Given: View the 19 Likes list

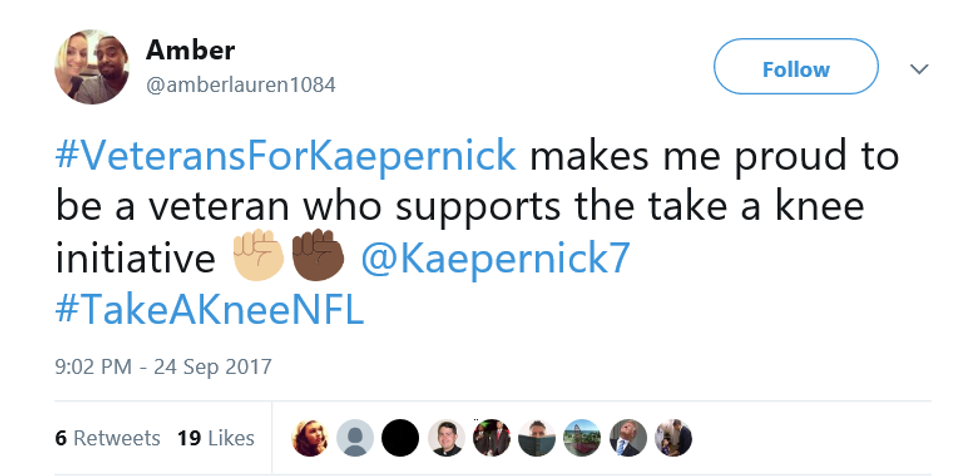Looking at the screenshot, I should 216,438.
